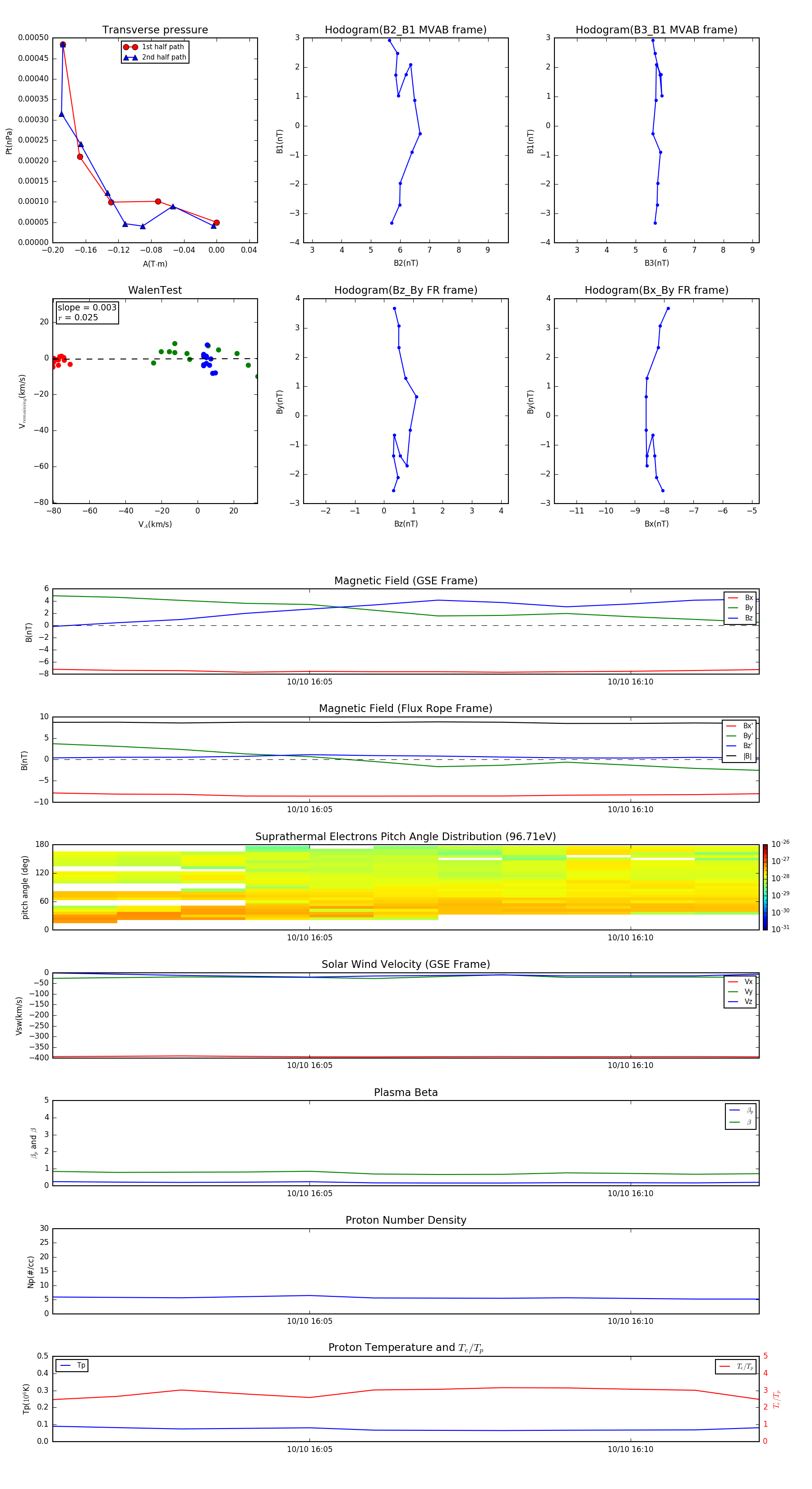Click the 'Proton Temperature and Te/Tp' title
Viewport: 812px width, 1489px height.
(406, 1347)
